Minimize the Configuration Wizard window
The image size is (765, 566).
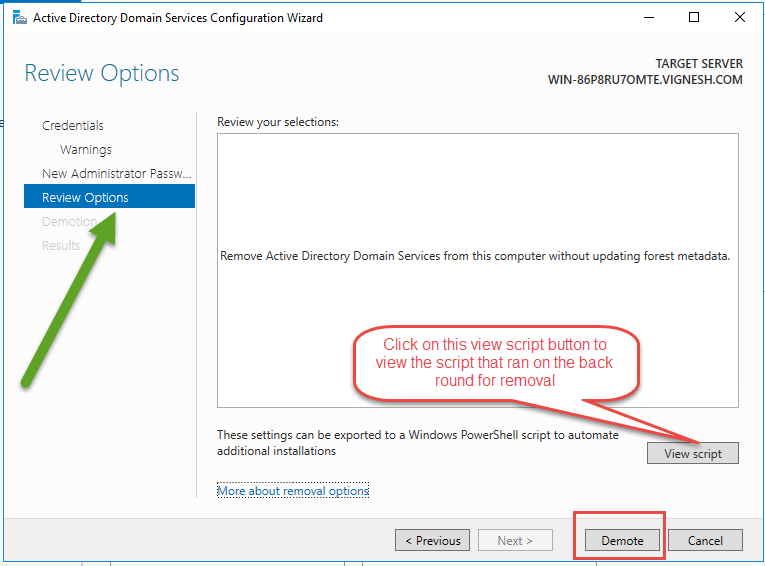point(650,17)
